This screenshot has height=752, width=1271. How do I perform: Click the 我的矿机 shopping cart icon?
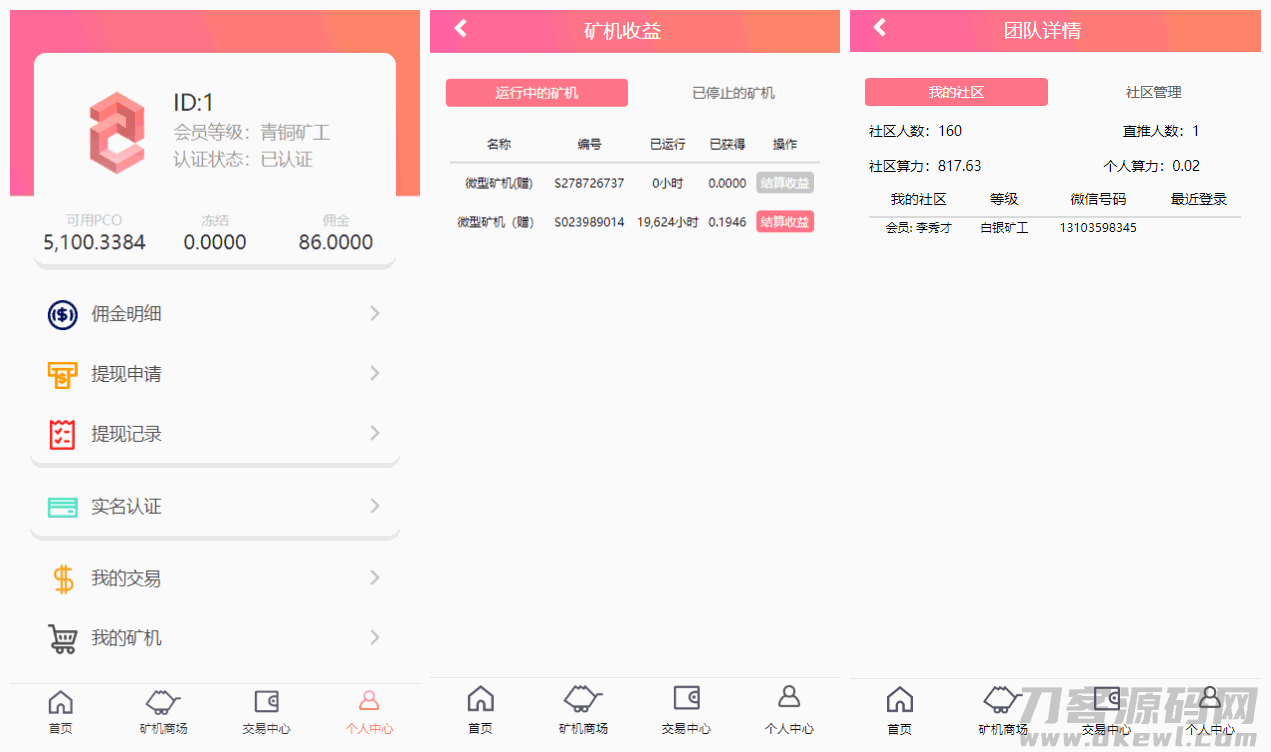pos(63,638)
